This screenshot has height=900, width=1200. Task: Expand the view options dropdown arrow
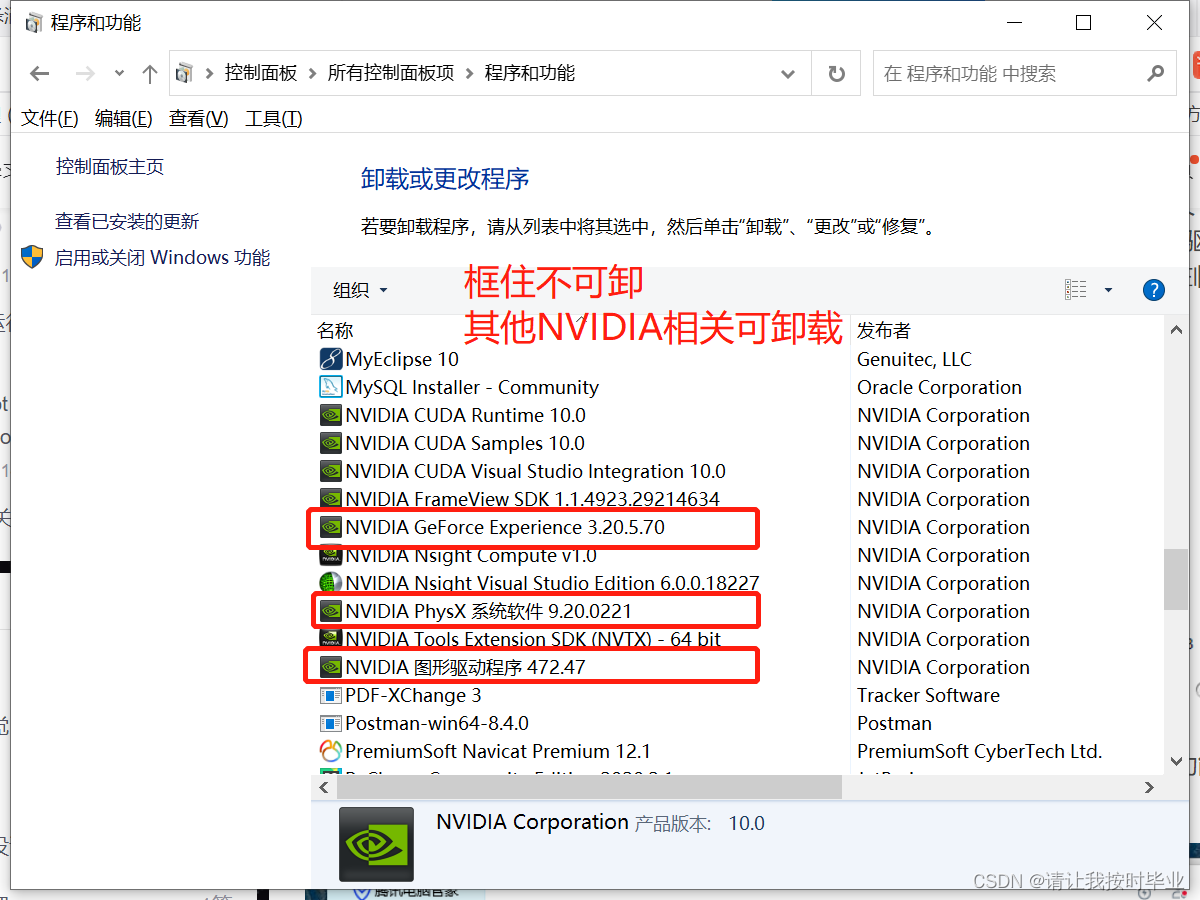tap(1108, 290)
